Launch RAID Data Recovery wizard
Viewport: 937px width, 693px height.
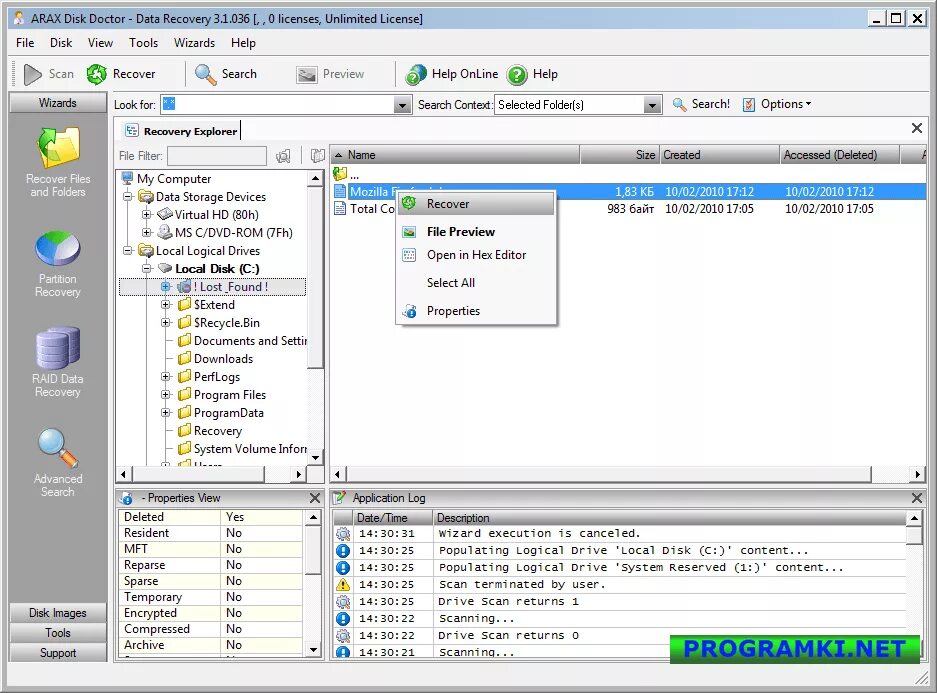tap(58, 363)
